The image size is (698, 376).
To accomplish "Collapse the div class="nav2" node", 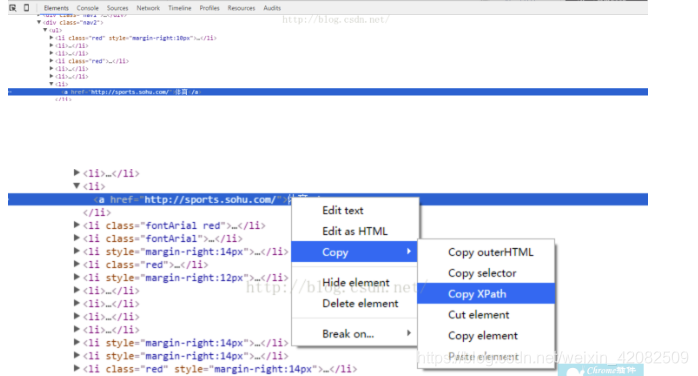I will 39,22.
